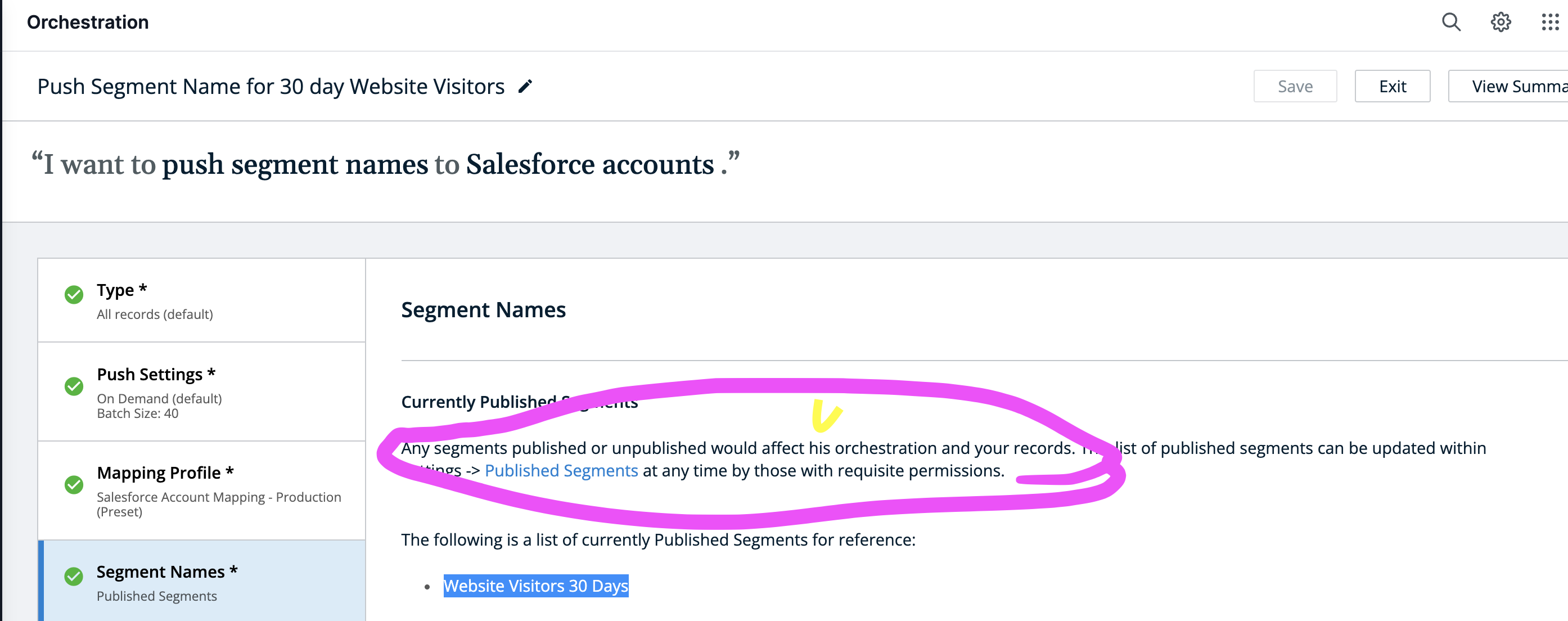Click 'Batch Size: 40' text

(x=138, y=413)
